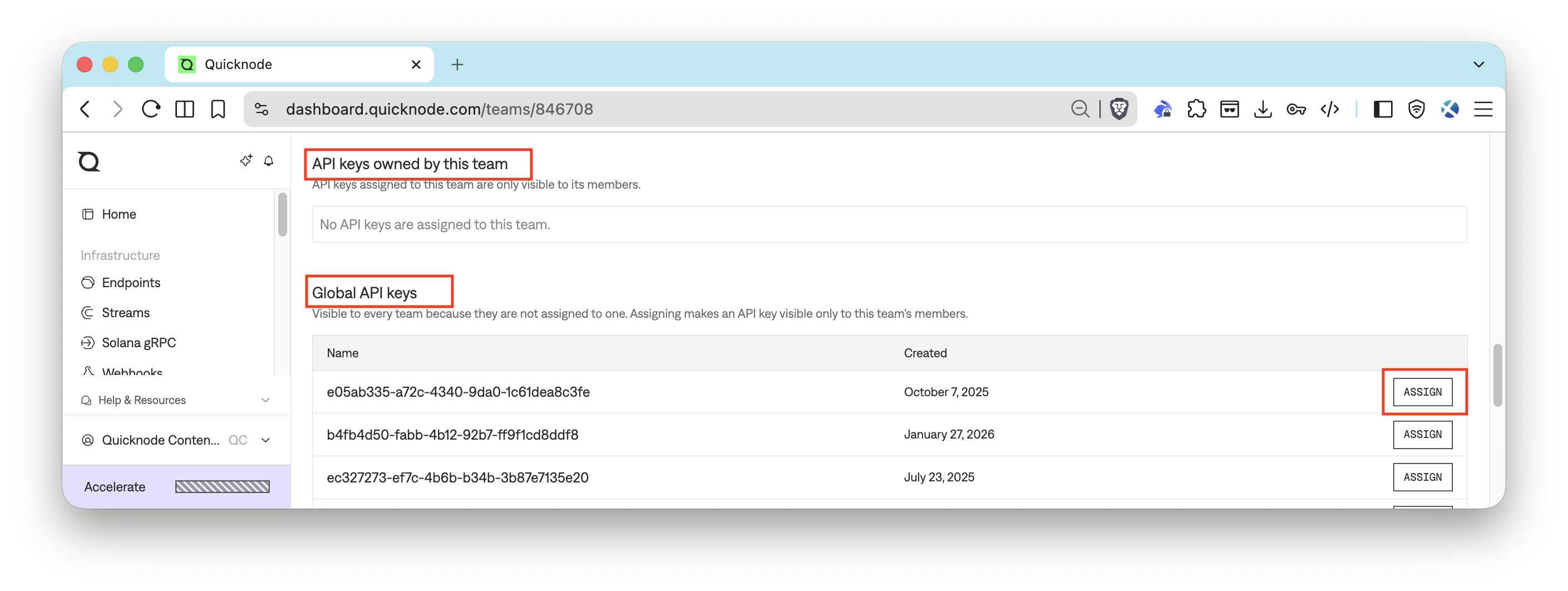Click key name e05ab335-a72c-4340-9da0-1c61dea8c3fe
Viewport: 1568px width, 591px height.
[458, 391]
